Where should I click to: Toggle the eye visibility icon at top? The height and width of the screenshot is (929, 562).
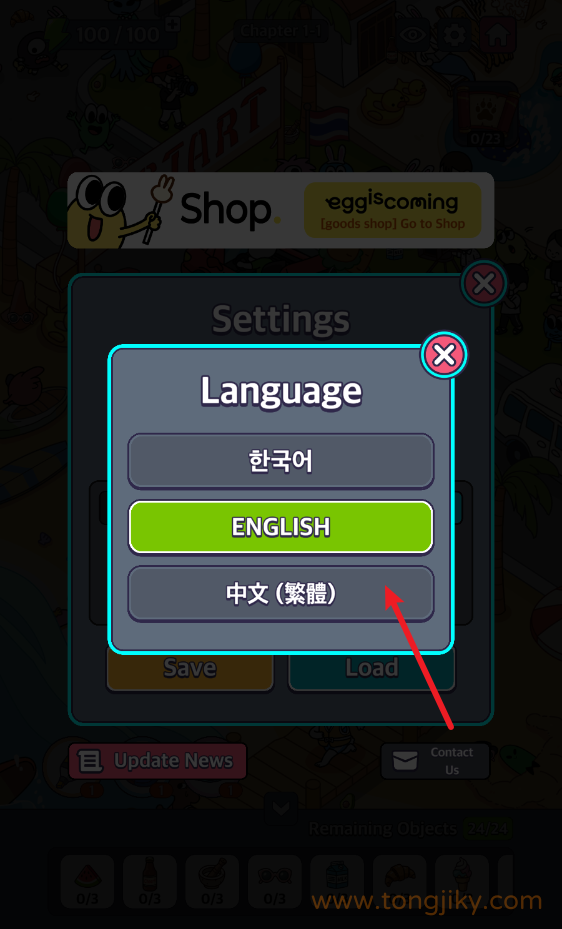pos(413,34)
